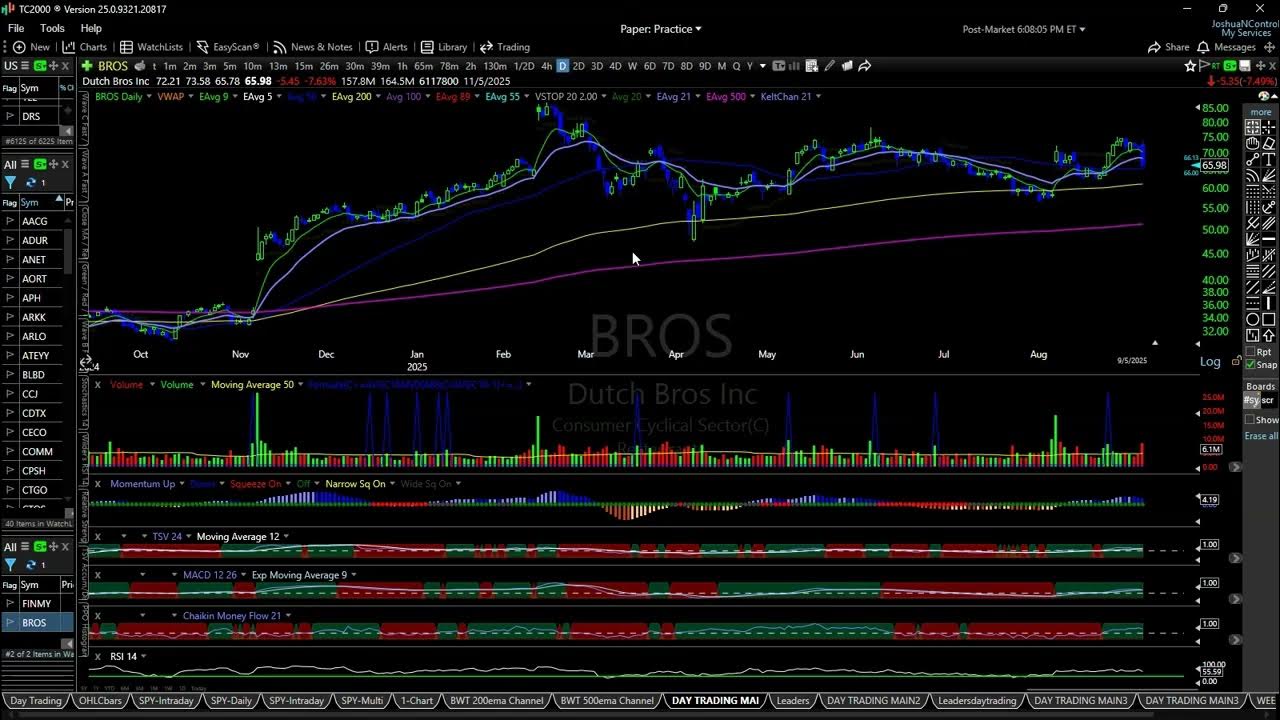1280x720 pixels.
Task: Switch to the SPY-Daily layout tab
Action: click(x=231, y=701)
